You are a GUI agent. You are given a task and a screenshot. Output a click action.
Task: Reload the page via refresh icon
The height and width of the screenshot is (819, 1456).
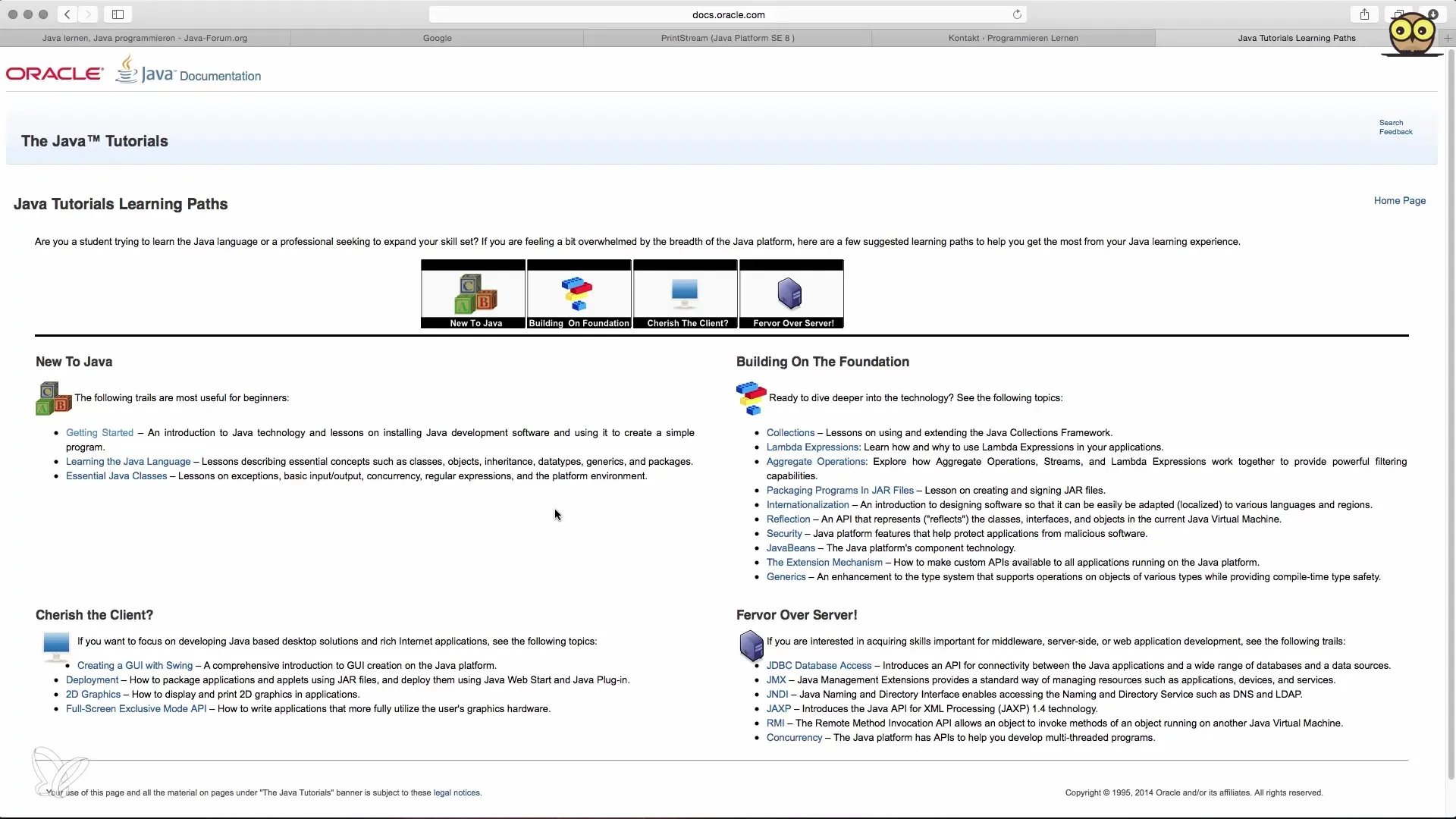(1017, 14)
